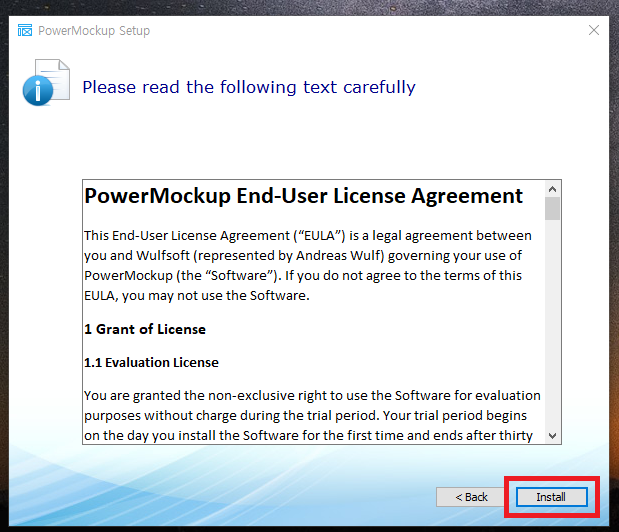Go back with the < Back button

[x=471, y=497]
